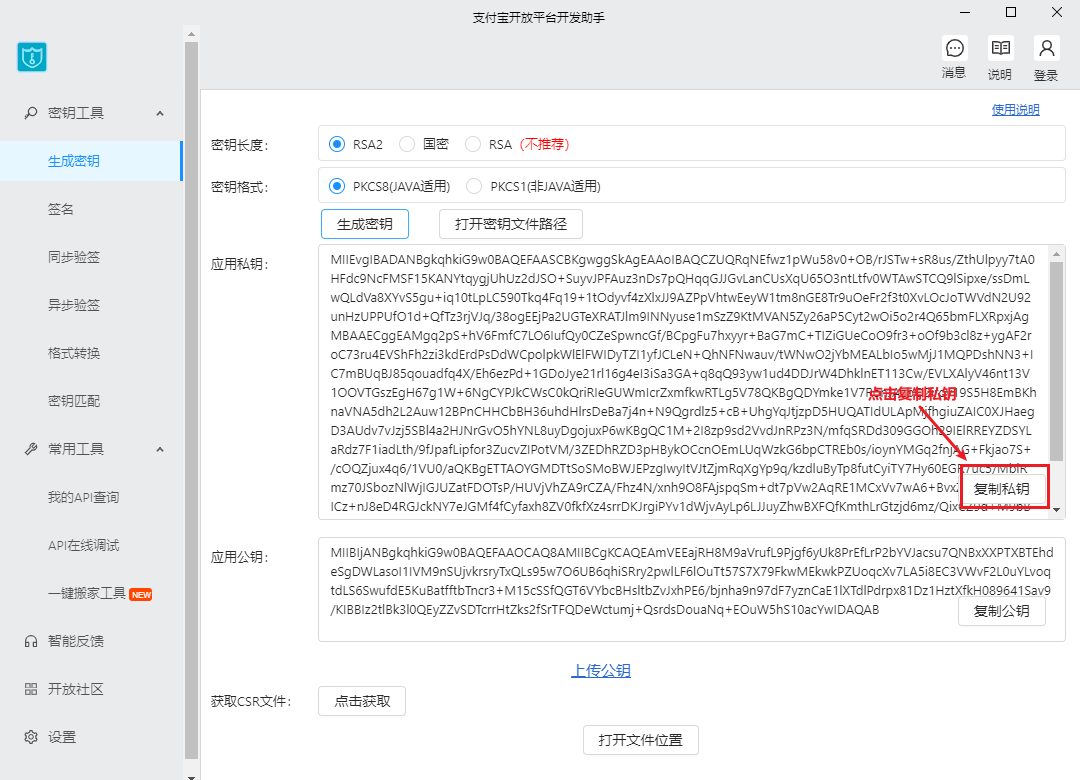Click the shield logo icon
Screen dimensions: 1080x780
pyautogui.click(x=32, y=57)
